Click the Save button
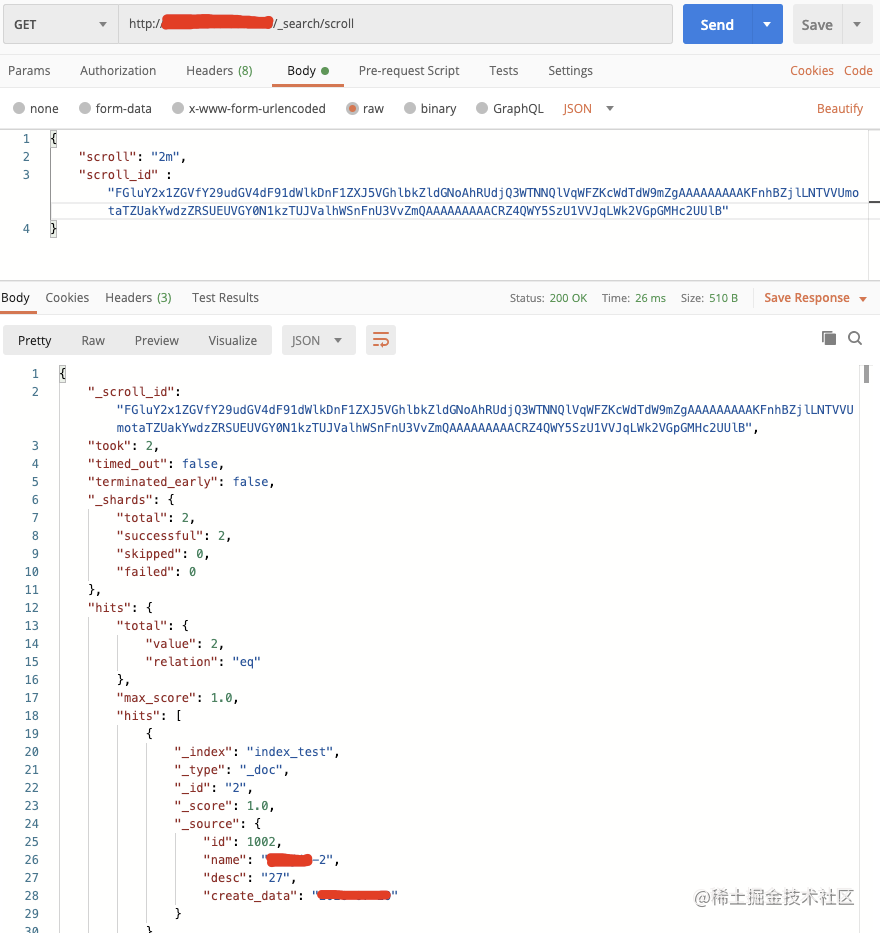 [x=817, y=24]
